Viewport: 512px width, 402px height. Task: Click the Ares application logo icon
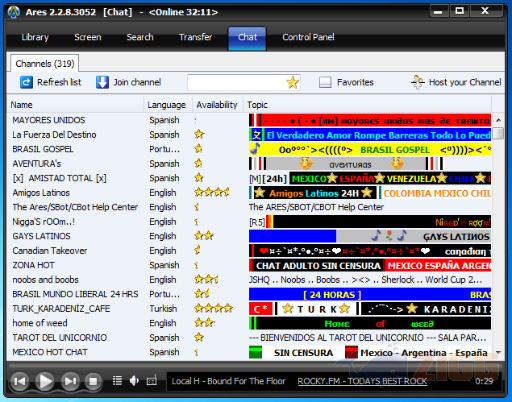coord(14,12)
